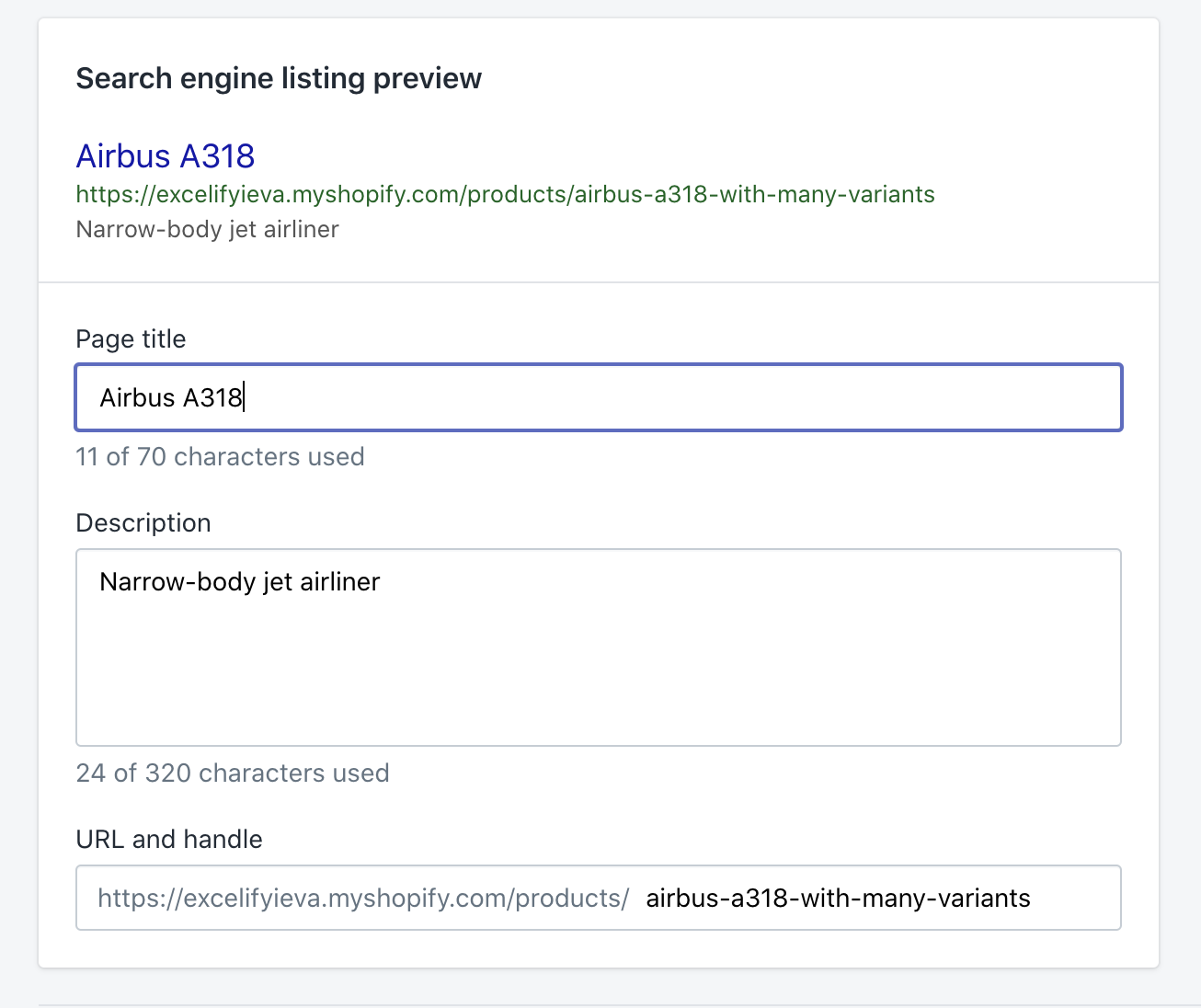Click empty space right of the handle text
This screenshot has width=1201, height=1008.
click(x=1076, y=899)
